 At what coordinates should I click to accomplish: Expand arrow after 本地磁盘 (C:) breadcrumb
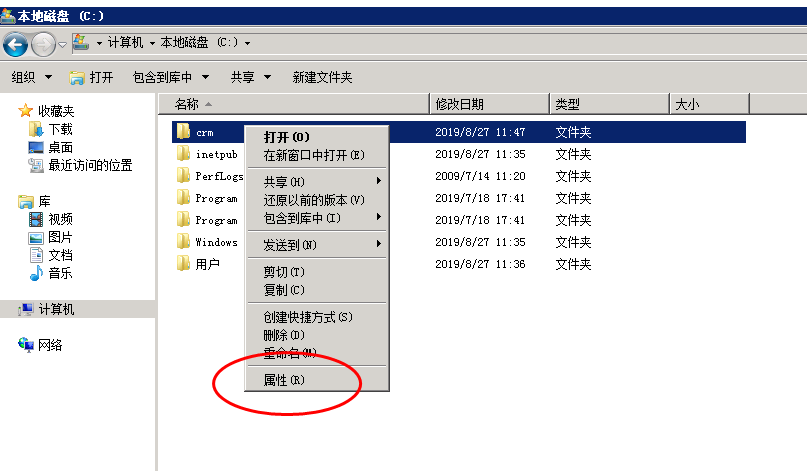pos(248,43)
